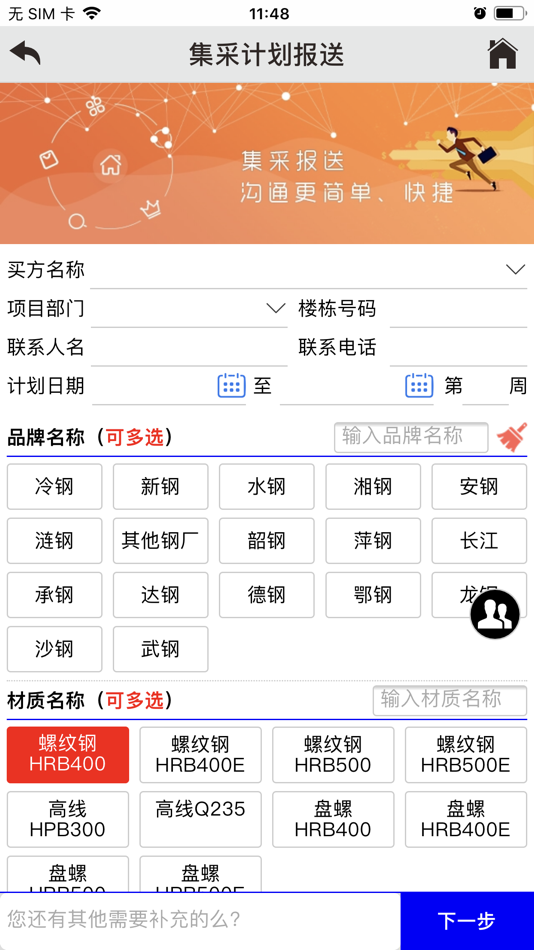Open the floating contacts icon
Viewport: 534px width, 950px height.
(x=495, y=614)
